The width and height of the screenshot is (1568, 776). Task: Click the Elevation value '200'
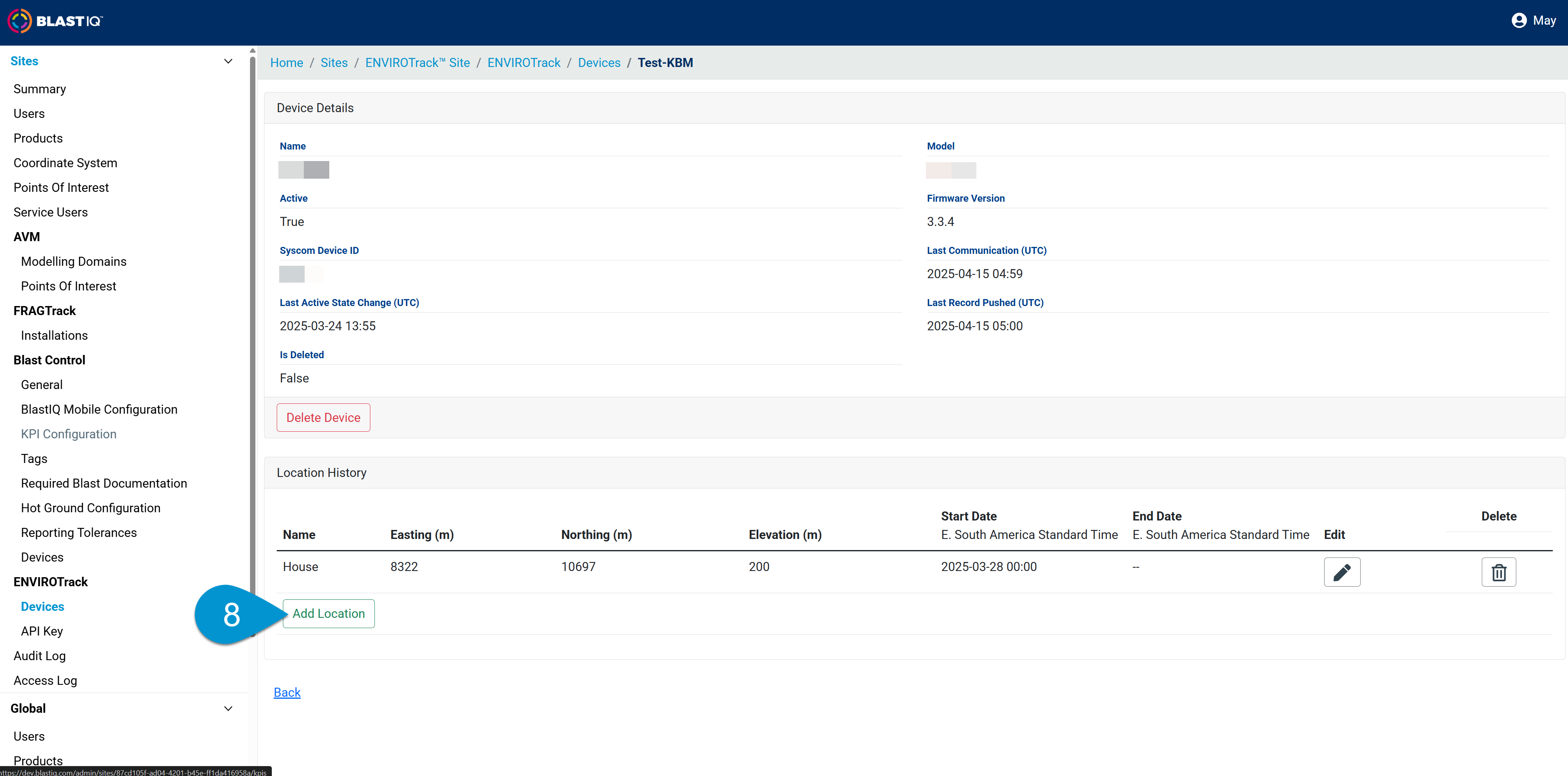759,567
